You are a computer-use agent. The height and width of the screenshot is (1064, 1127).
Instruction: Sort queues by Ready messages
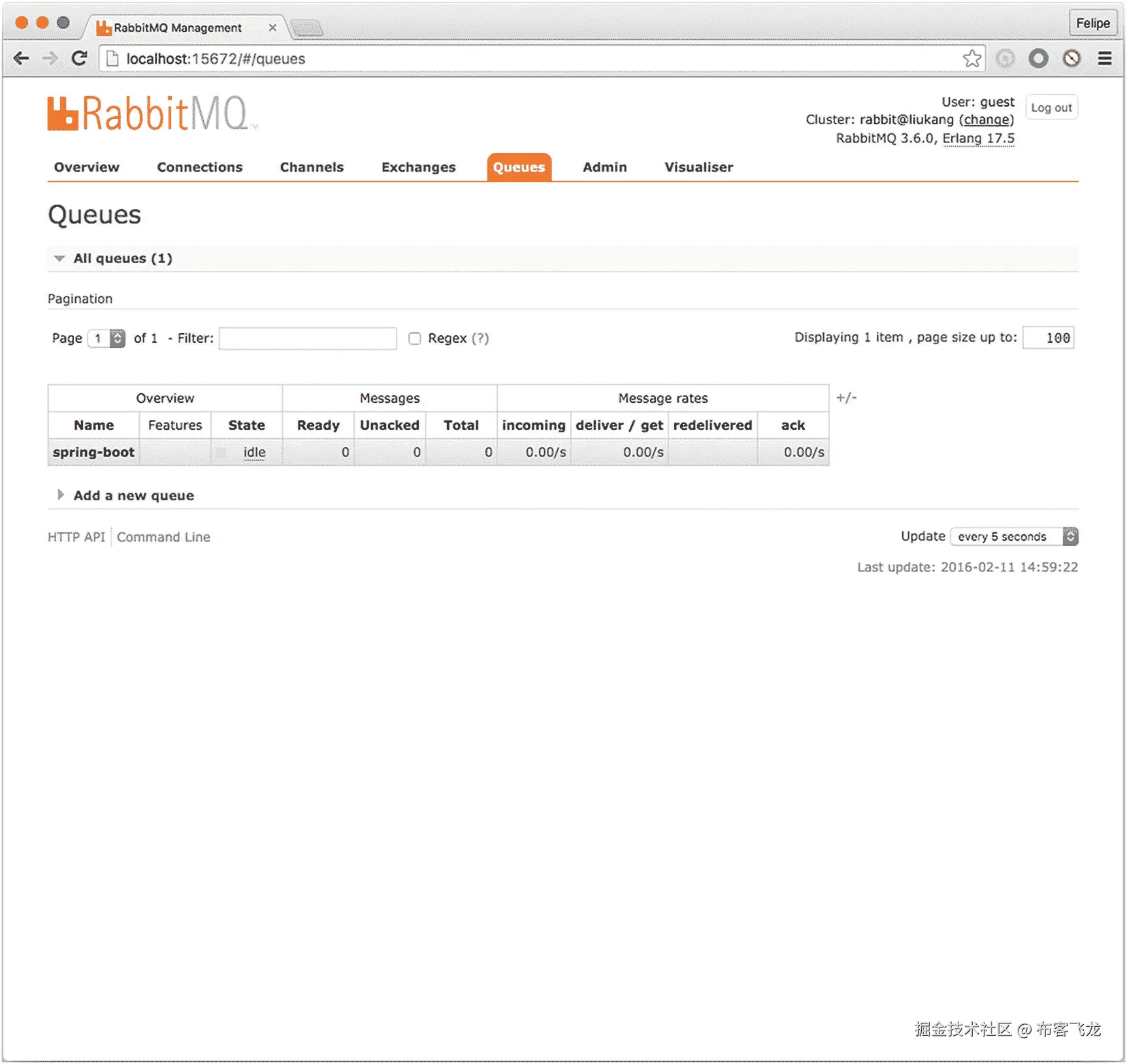click(x=318, y=425)
